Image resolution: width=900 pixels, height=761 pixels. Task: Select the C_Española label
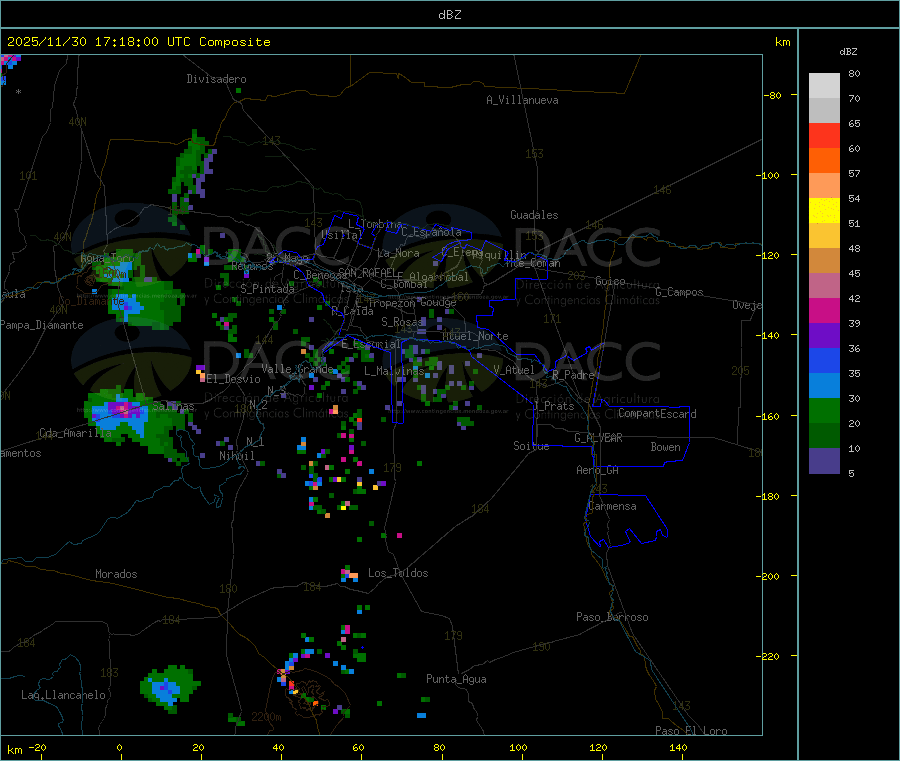(431, 232)
